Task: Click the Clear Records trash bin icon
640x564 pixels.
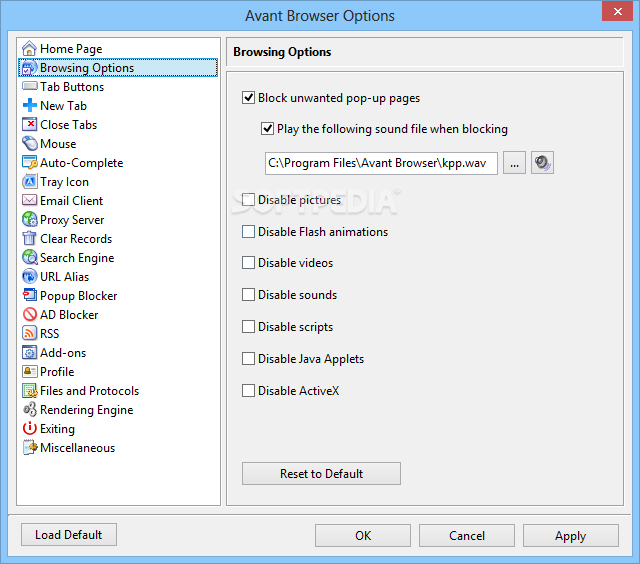Action: coord(29,238)
